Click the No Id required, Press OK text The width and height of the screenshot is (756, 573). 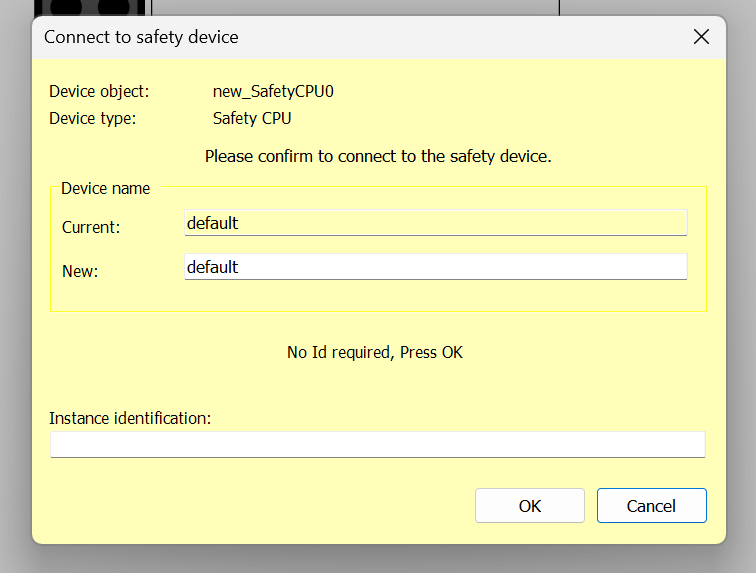[x=375, y=353]
